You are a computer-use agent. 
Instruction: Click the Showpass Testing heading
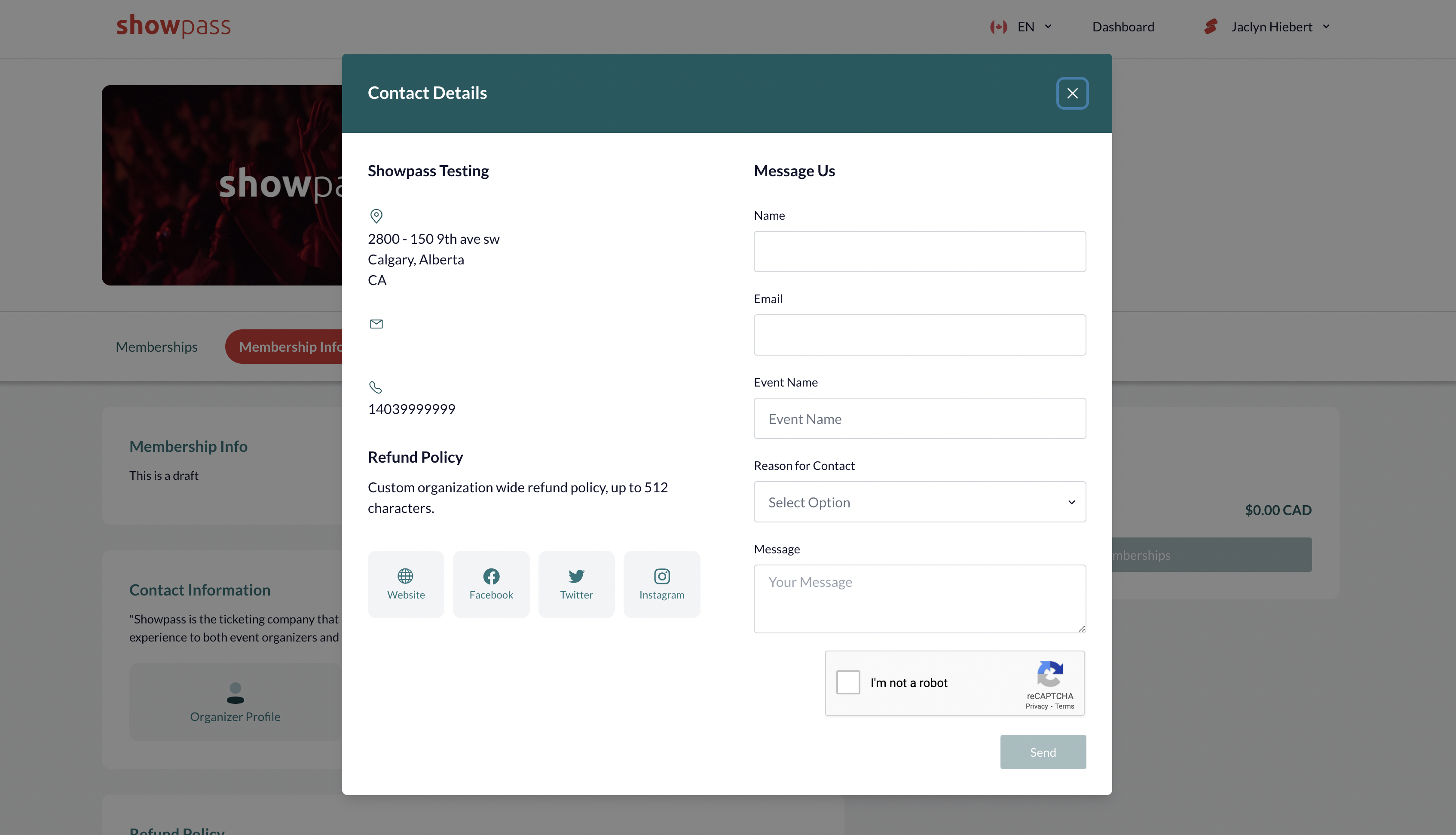428,171
